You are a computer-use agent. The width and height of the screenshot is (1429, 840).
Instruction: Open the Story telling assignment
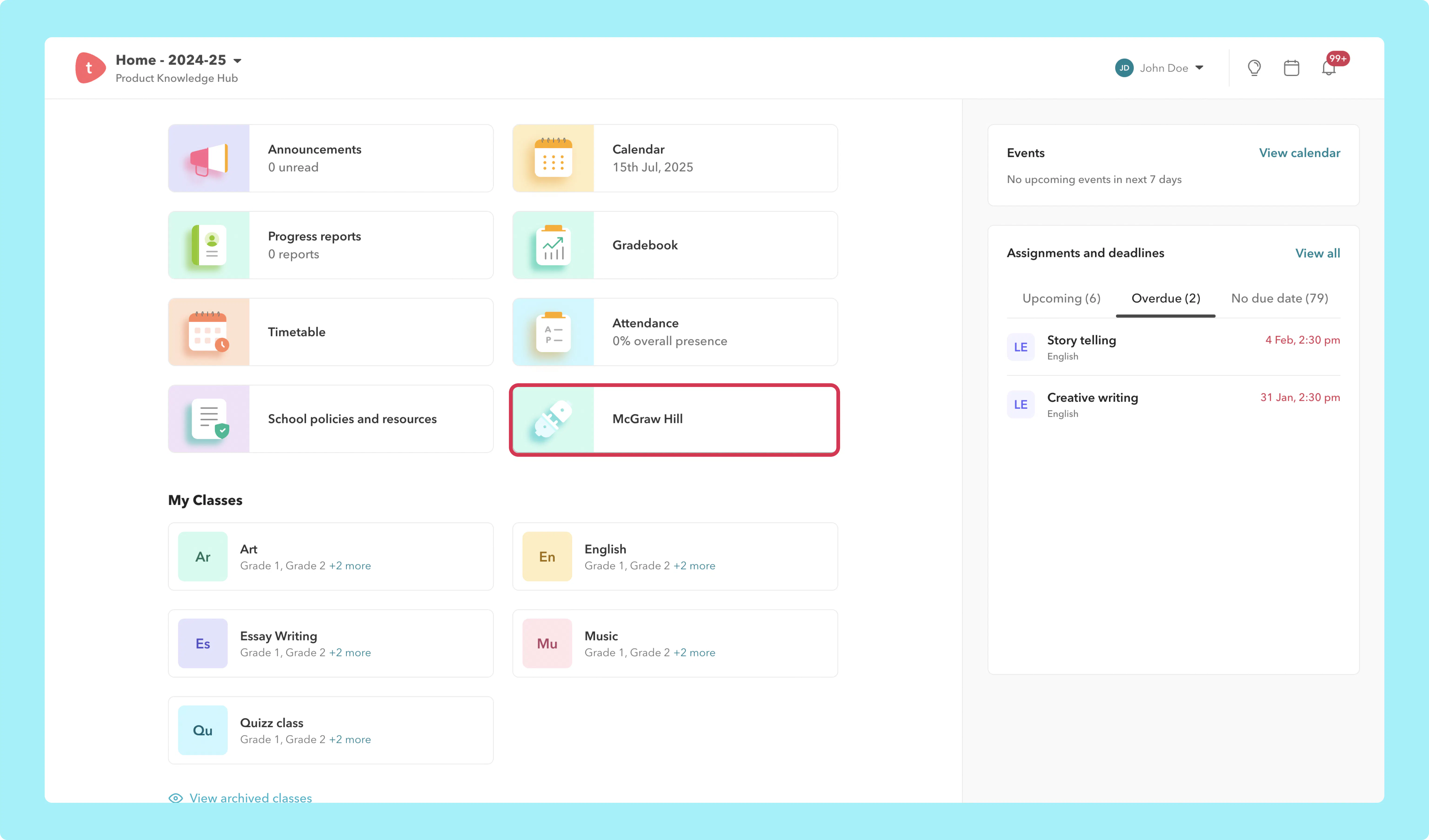[1173, 347]
